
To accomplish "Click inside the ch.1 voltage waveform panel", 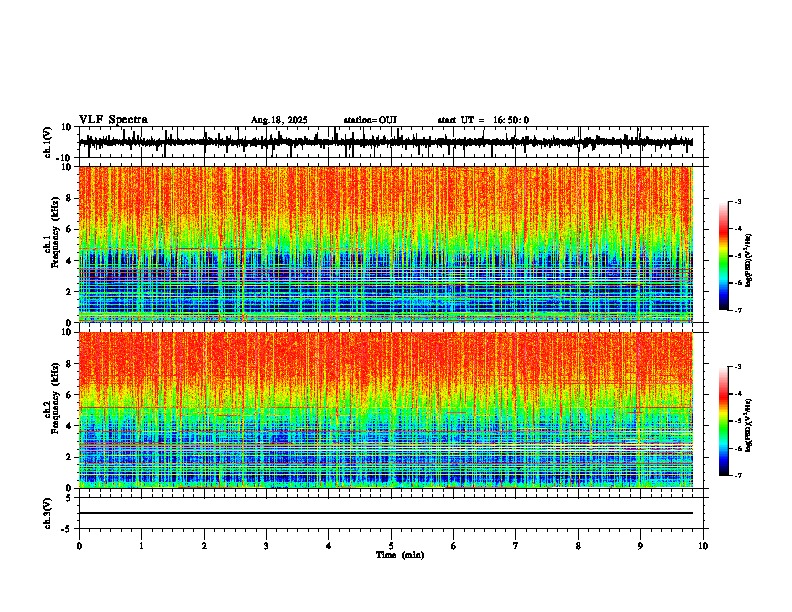I will point(391,142).
